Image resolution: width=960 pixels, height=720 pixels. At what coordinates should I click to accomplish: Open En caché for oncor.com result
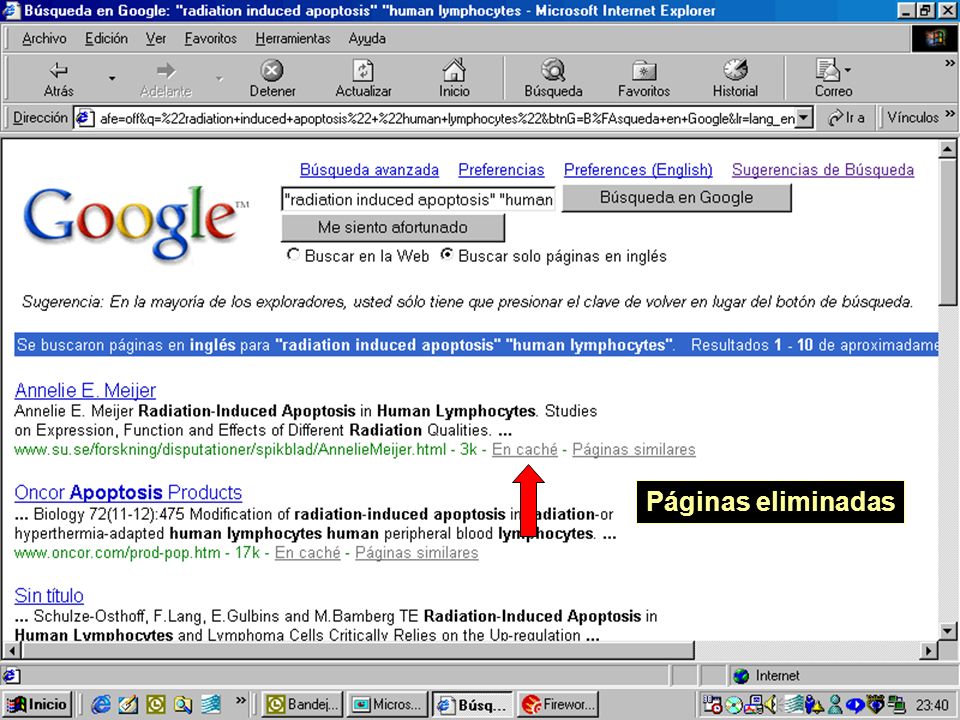pos(307,552)
